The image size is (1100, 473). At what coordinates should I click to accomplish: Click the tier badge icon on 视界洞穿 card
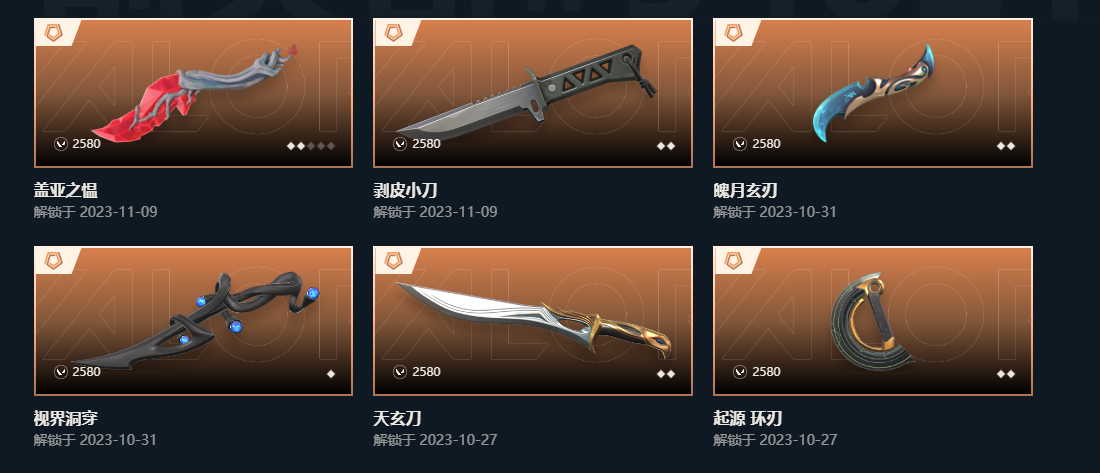click(x=54, y=260)
